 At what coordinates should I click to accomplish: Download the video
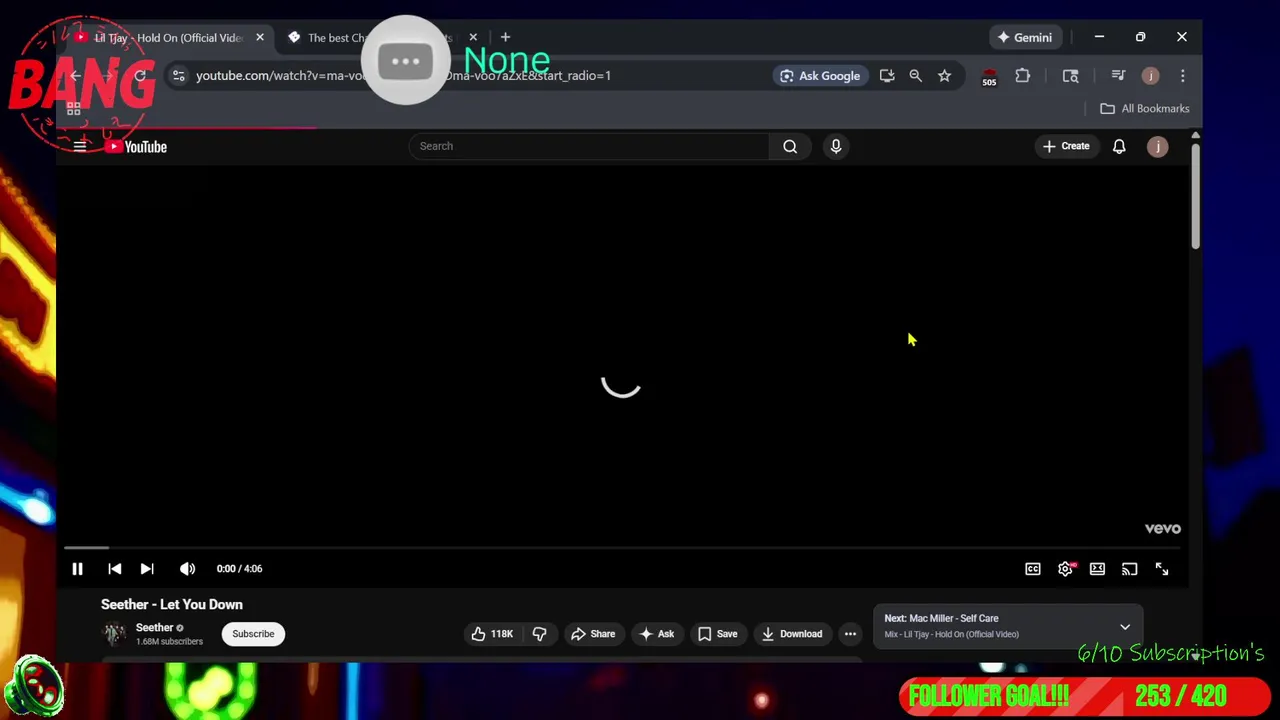[x=791, y=634]
